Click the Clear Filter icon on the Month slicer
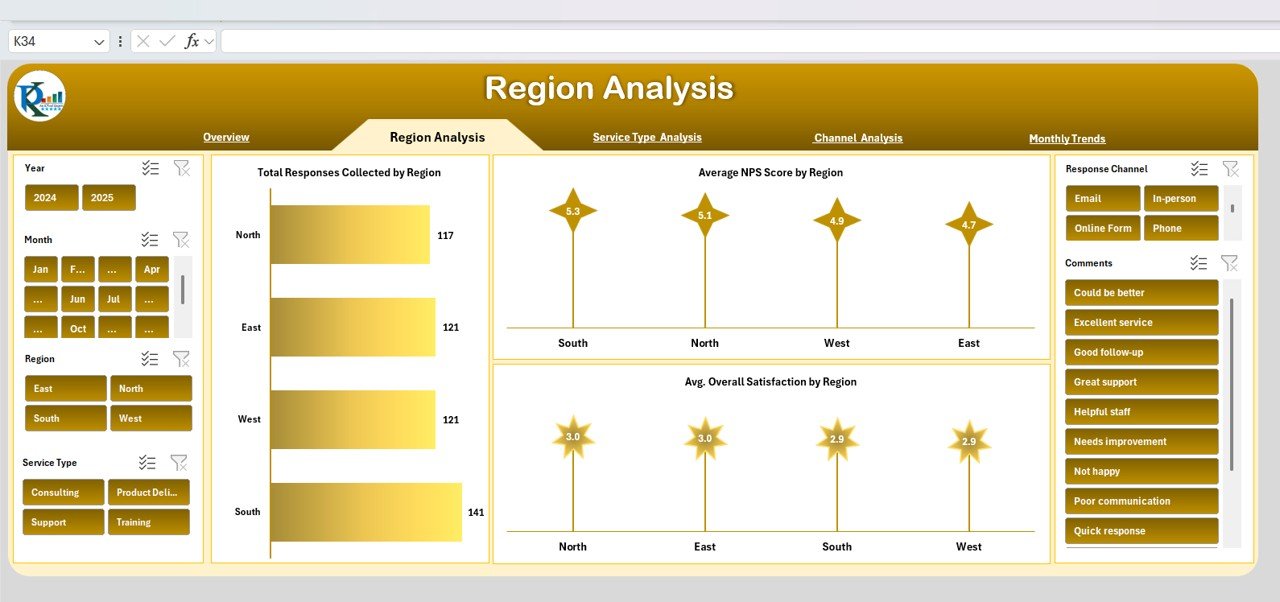The height and width of the screenshot is (602, 1280). (181, 240)
